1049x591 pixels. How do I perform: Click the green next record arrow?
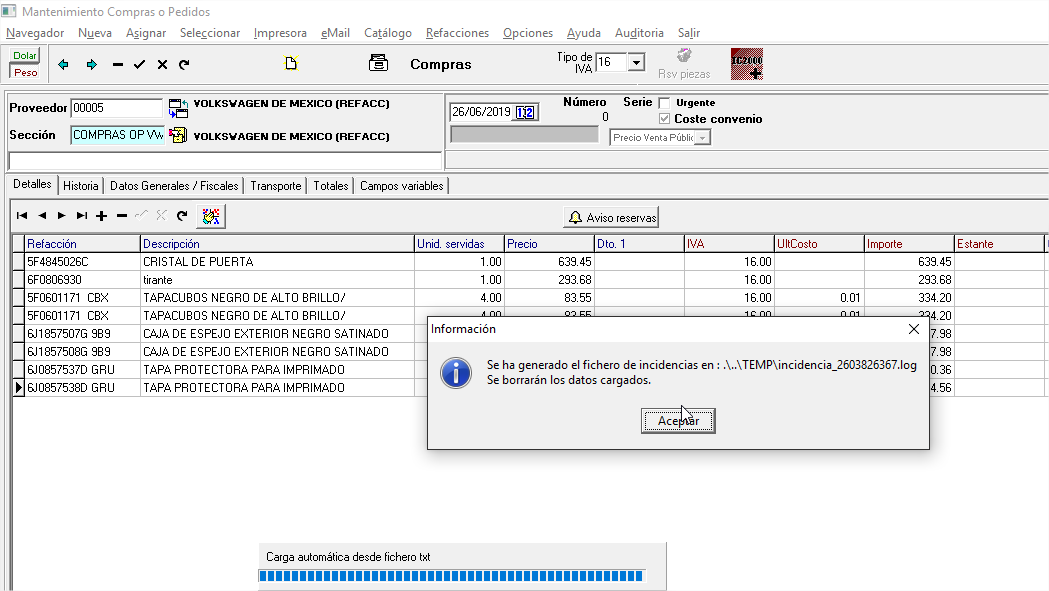point(91,65)
